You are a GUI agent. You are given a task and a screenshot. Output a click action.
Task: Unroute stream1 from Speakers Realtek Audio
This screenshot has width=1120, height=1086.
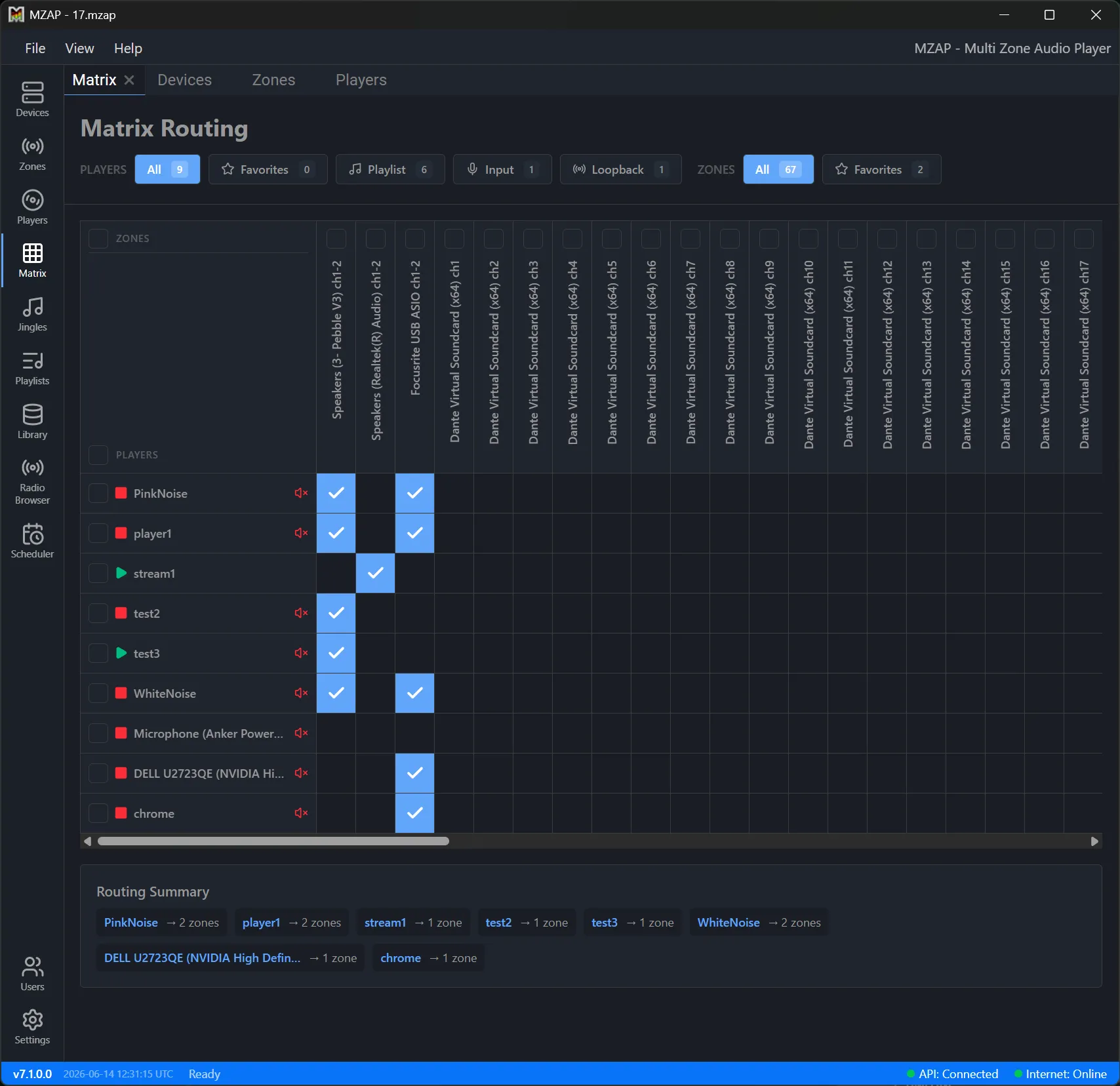click(x=376, y=573)
